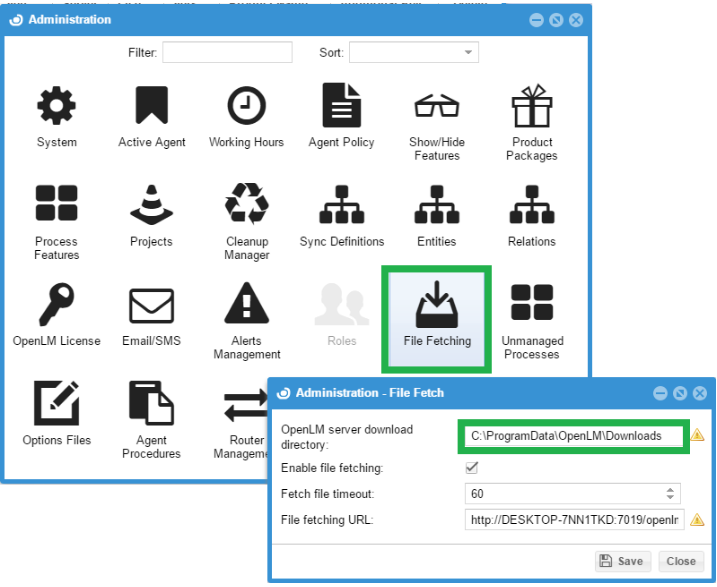Open the OpenLM License key icon
Screen dimensions: 717x587
tap(56, 305)
